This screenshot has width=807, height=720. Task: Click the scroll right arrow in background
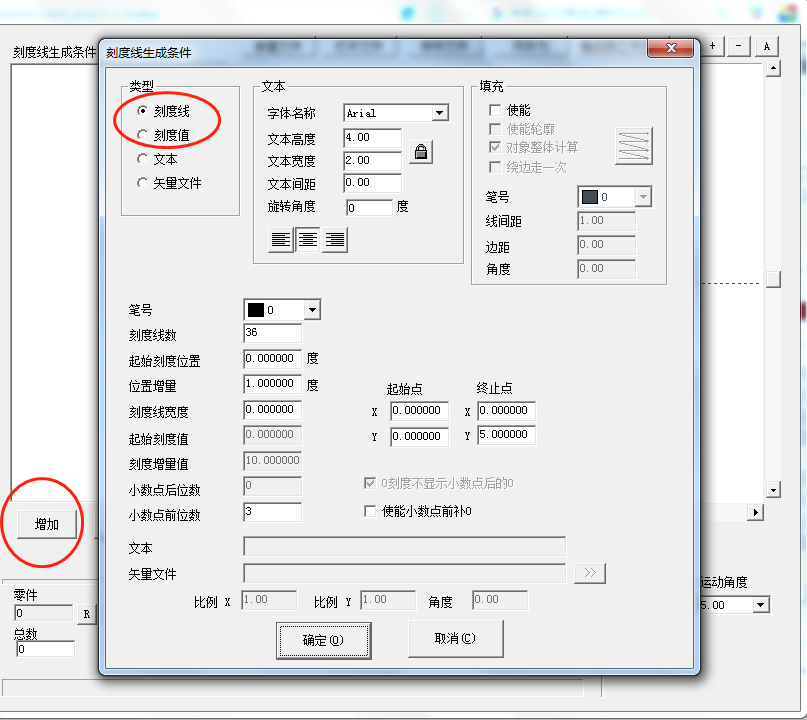coord(755,513)
